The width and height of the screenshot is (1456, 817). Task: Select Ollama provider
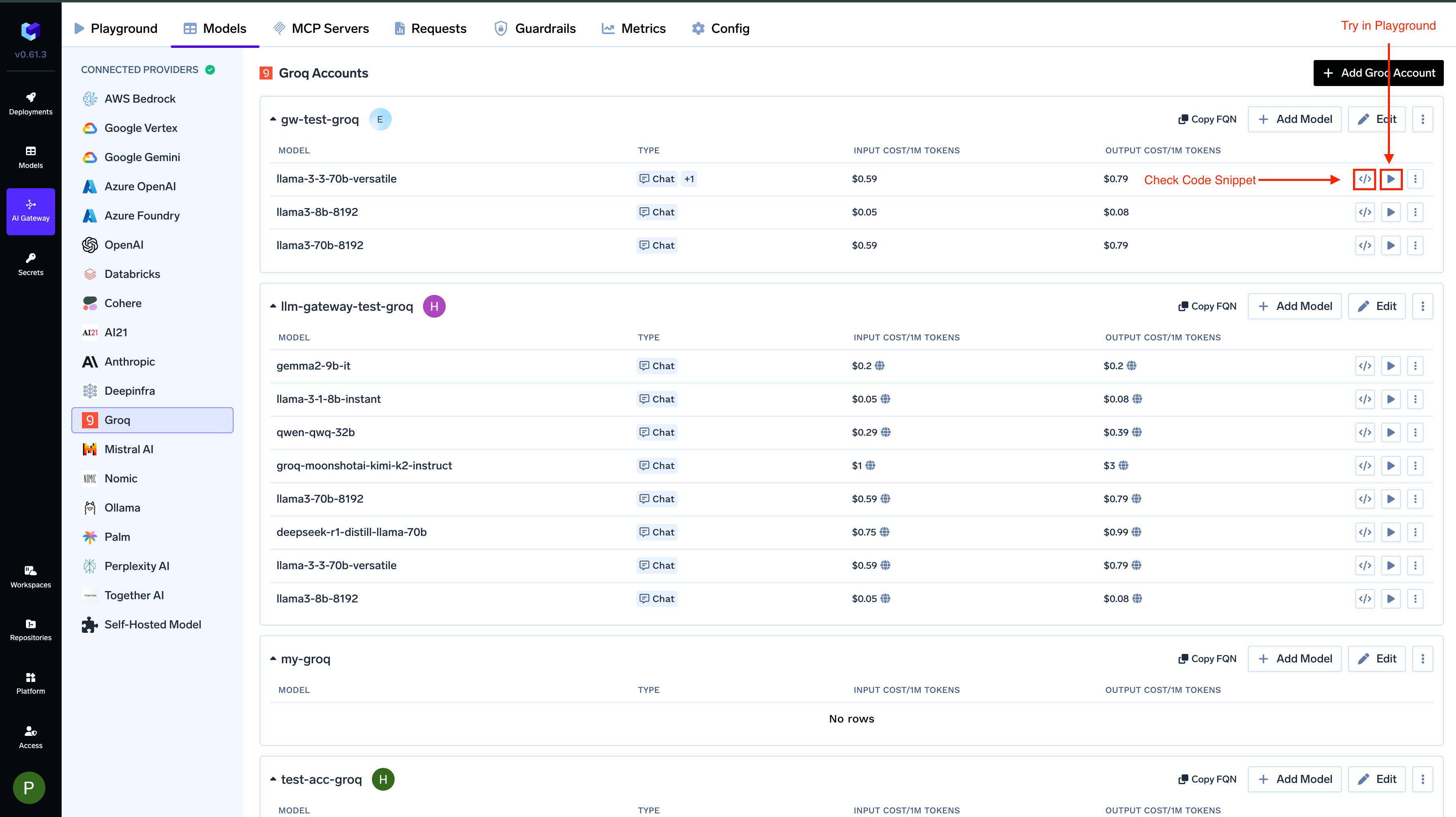coord(152,508)
